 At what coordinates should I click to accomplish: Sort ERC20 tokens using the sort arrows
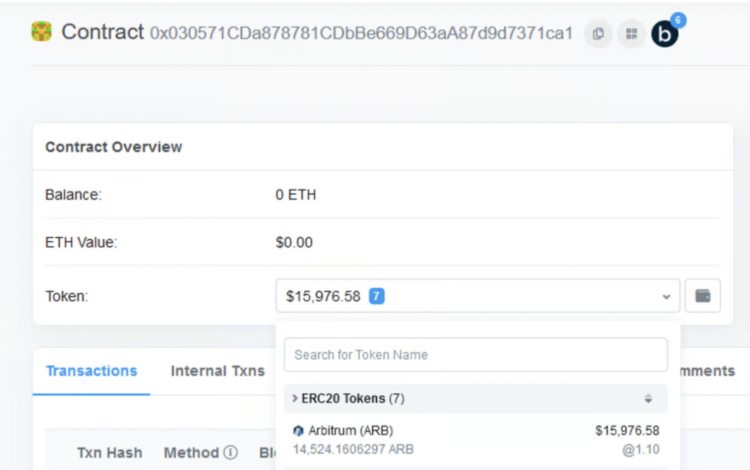pyautogui.click(x=648, y=398)
